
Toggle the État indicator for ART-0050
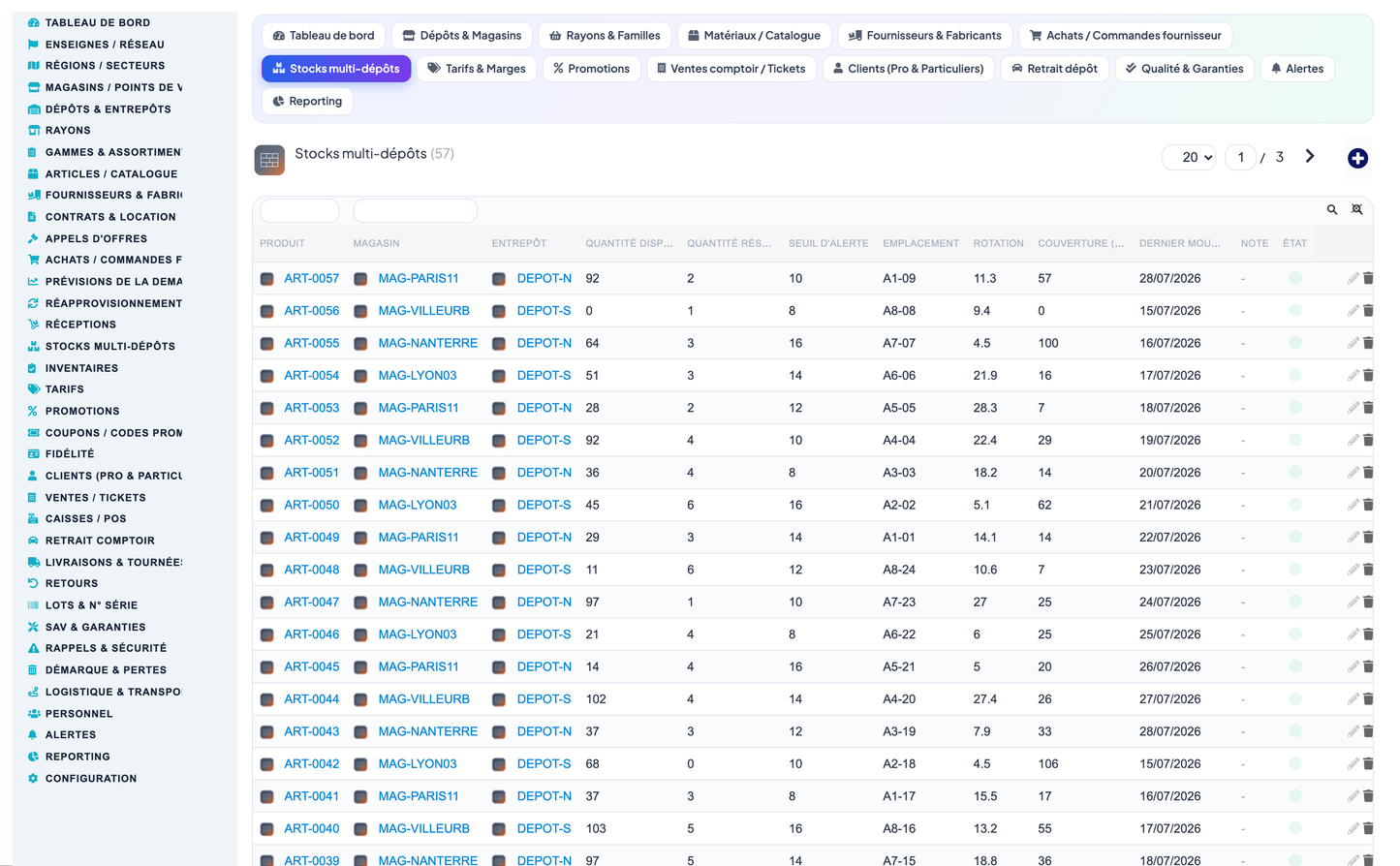coord(1295,505)
